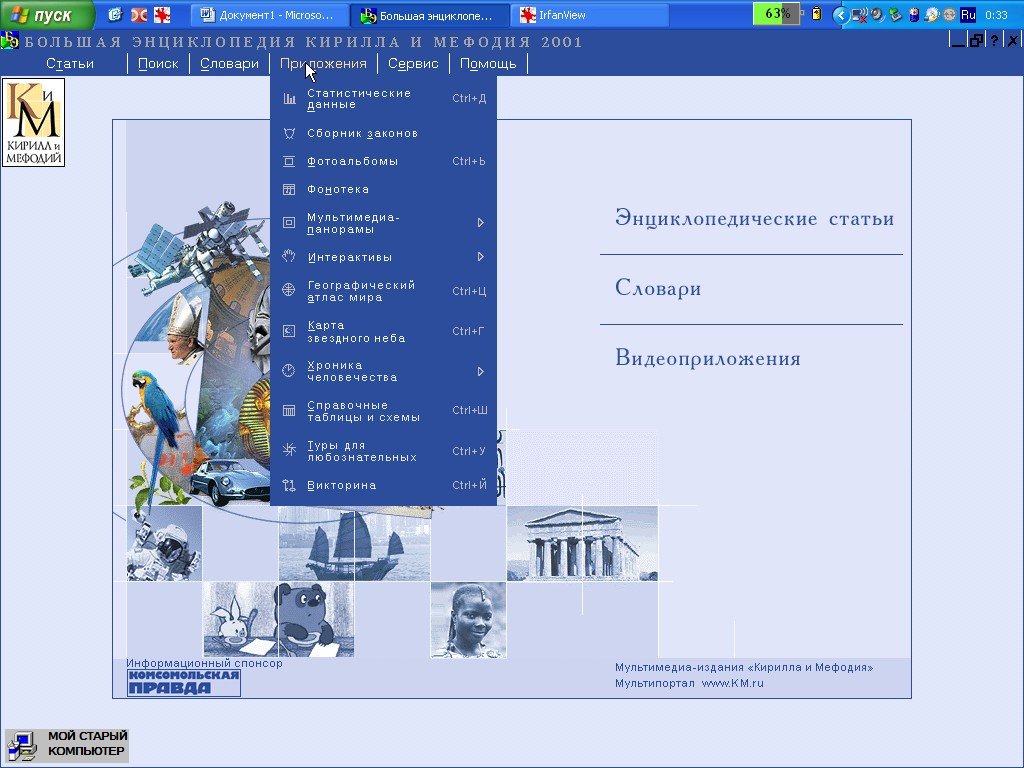Viewport: 1024px width, 768px height.
Task: Click the clock icon beside Хроника человечества
Action: tap(289, 371)
